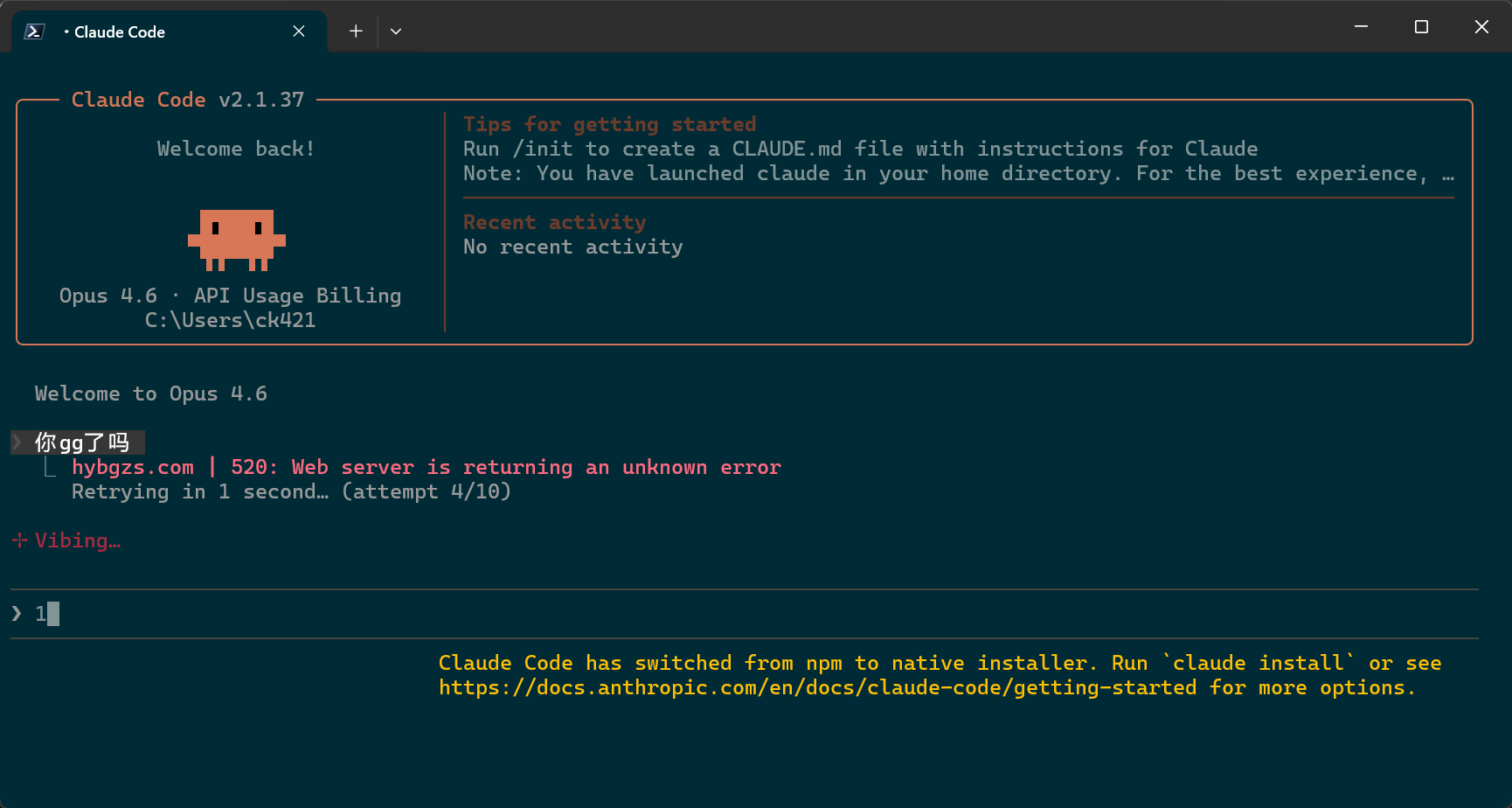Expand the new tab profile dropdown
1512x808 pixels.
coord(396,31)
